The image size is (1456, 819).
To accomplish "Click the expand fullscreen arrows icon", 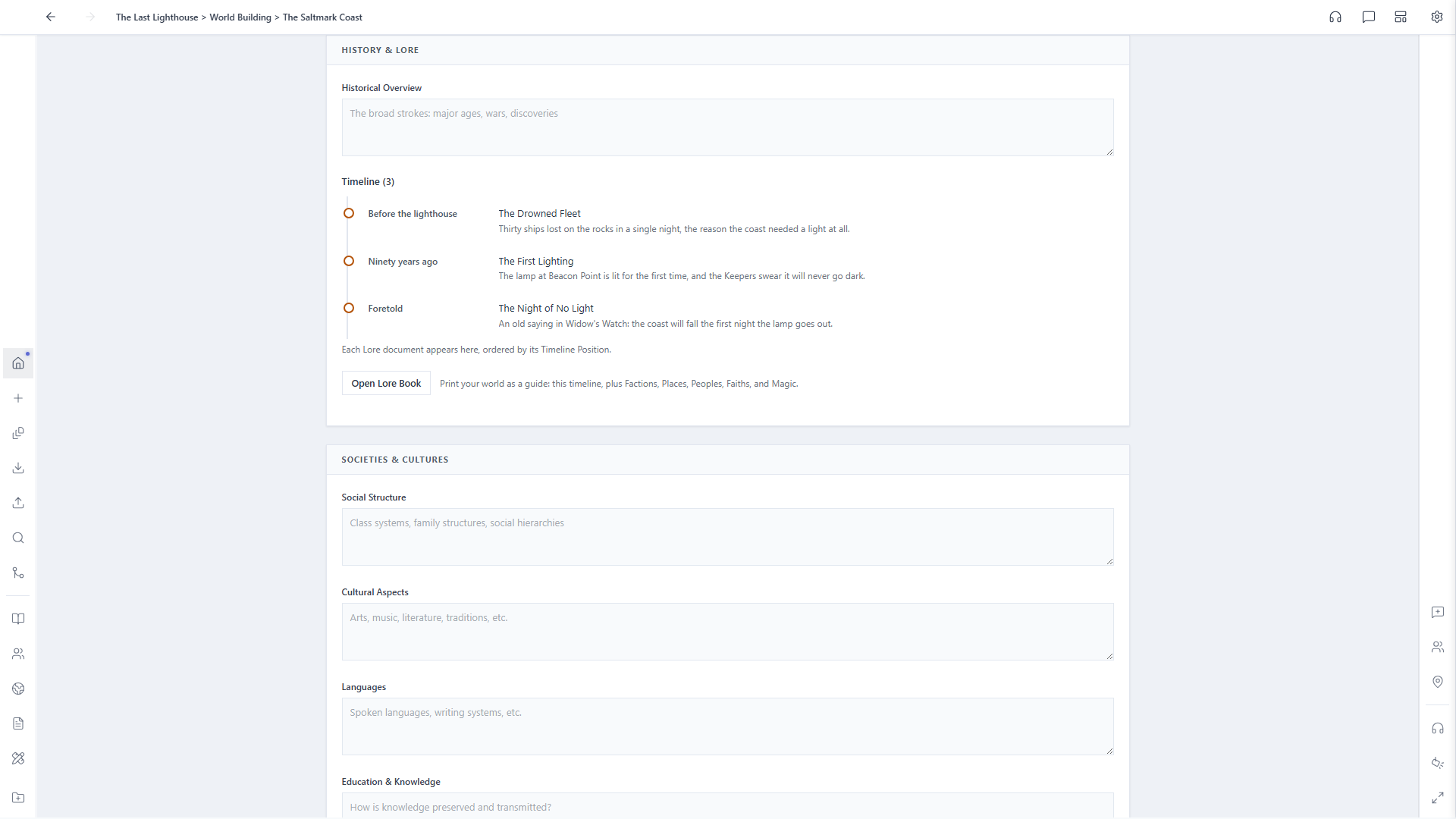I will [x=1438, y=798].
